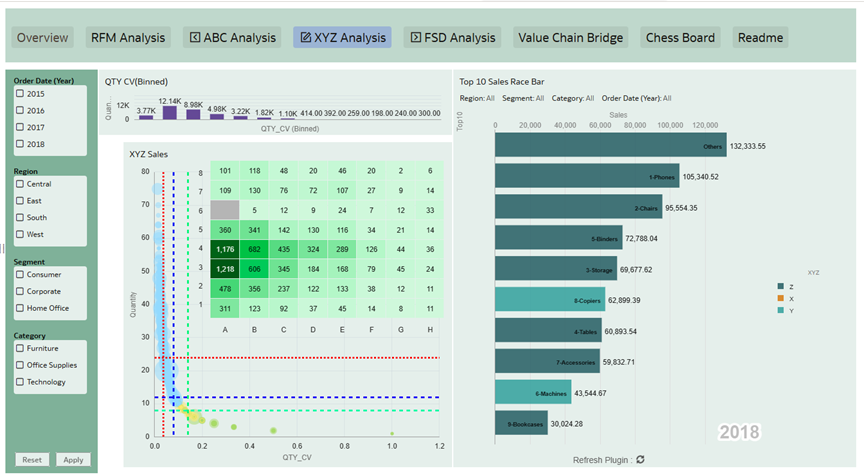Image resolution: width=864 pixels, height=475 pixels.
Task: Open the Overview tab
Action: coord(42,37)
